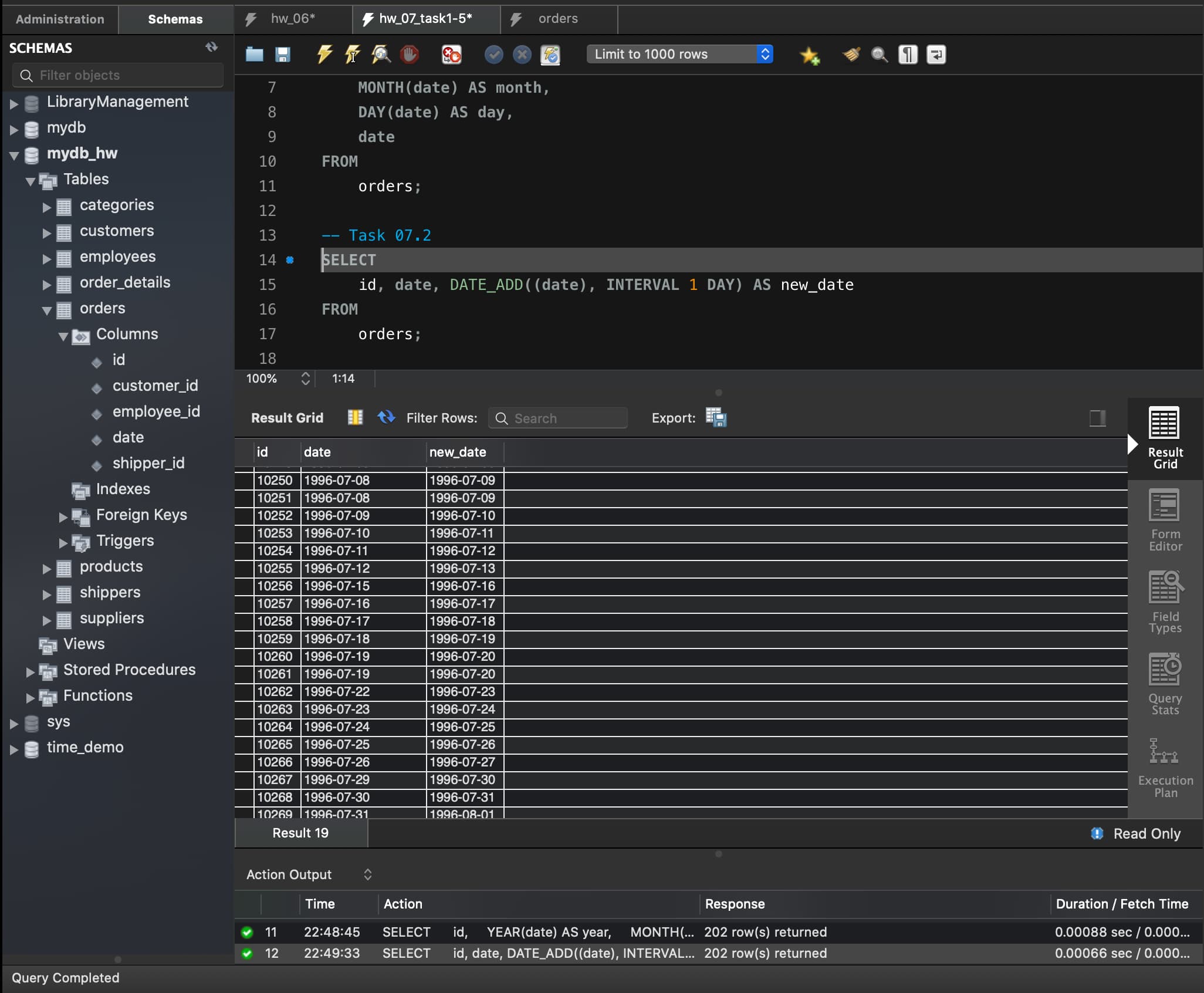Toggle invisible characters pilcrow icon
The width and height of the screenshot is (1204, 993).
pyautogui.click(x=908, y=55)
